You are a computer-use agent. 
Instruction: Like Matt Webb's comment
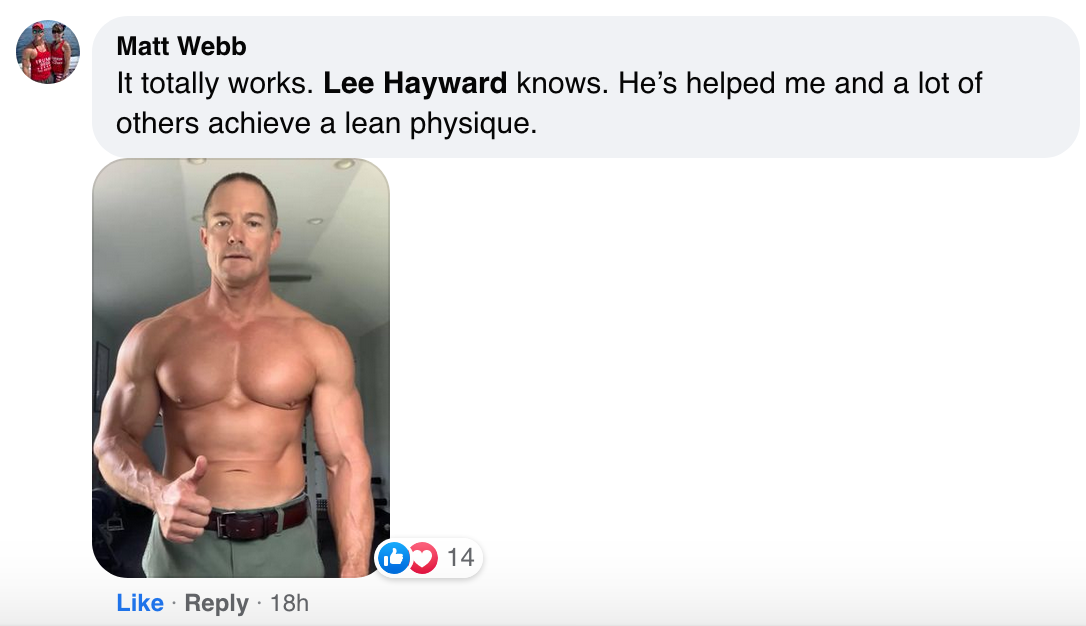coord(140,603)
